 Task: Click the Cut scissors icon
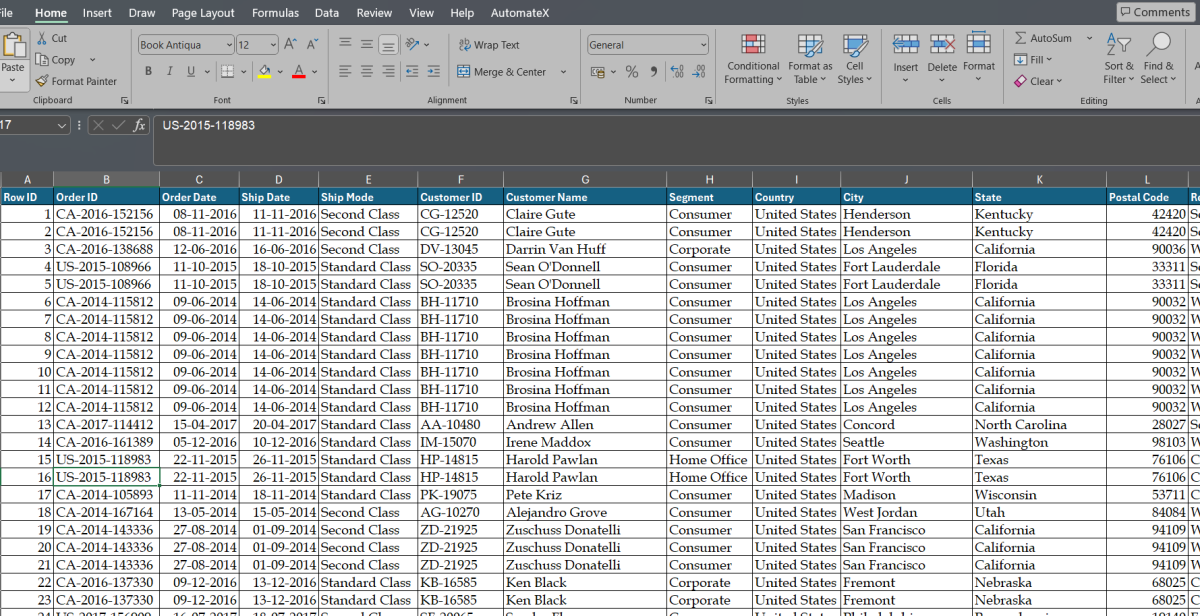point(43,38)
